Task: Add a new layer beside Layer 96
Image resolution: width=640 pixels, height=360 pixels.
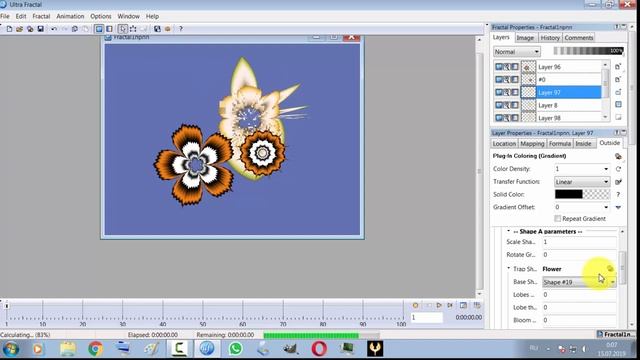Action: click(618, 67)
